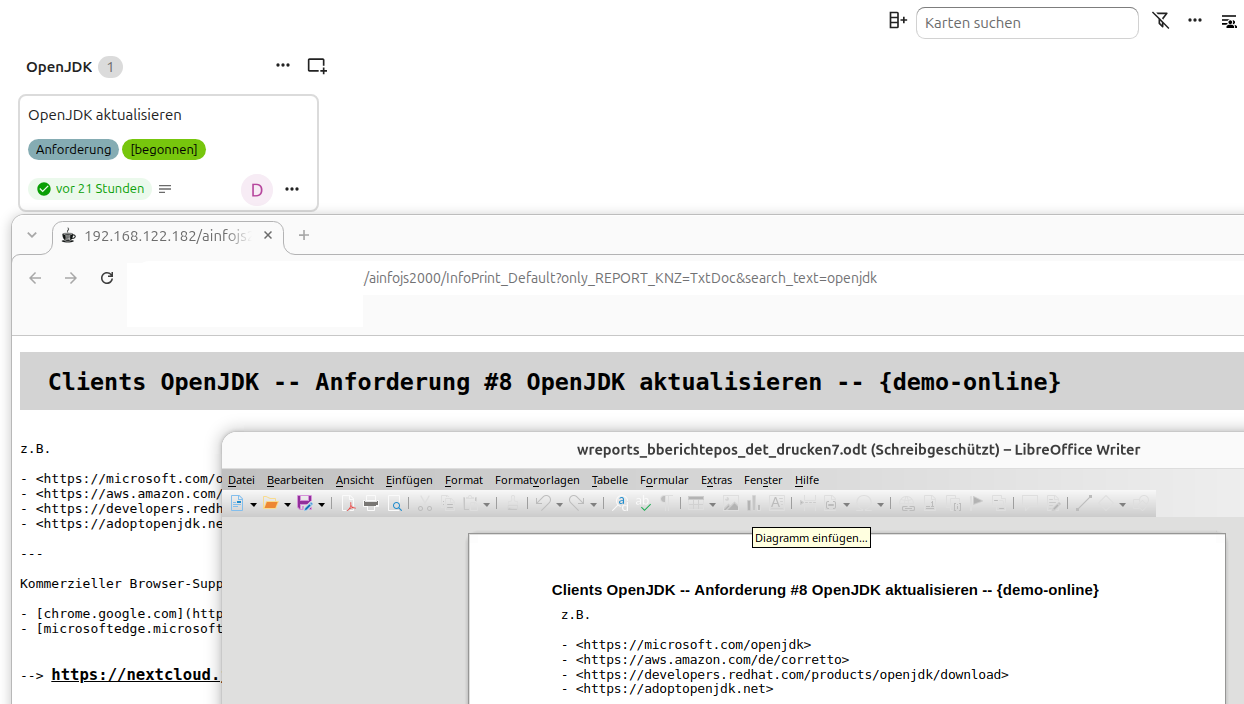Image resolution: width=1244 pixels, height=704 pixels.
Task: Click the Cut scissors icon in Writer
Action: coord(424,504)
